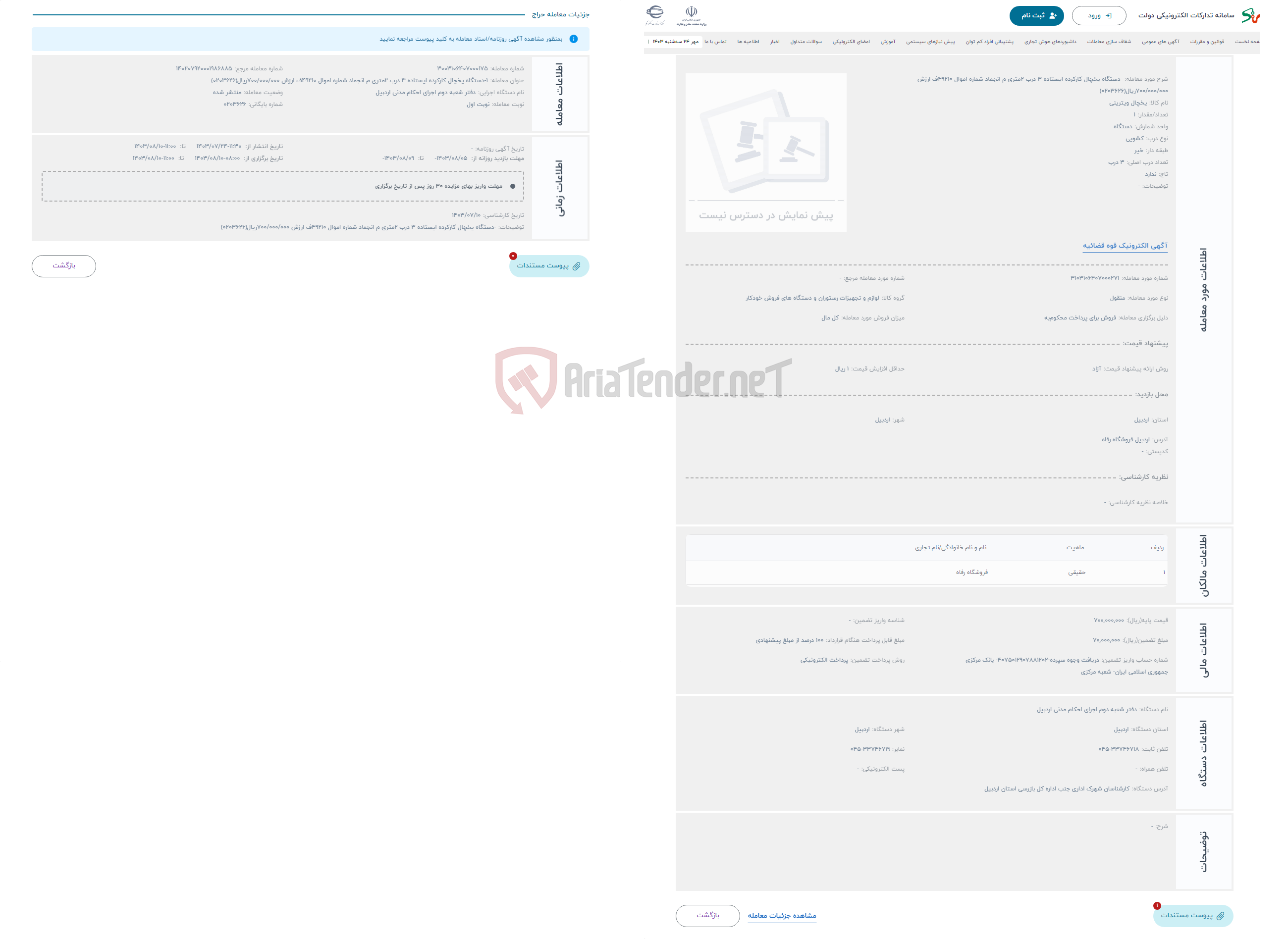Click 'بازگشت' return button on left panel

(64, 265)
